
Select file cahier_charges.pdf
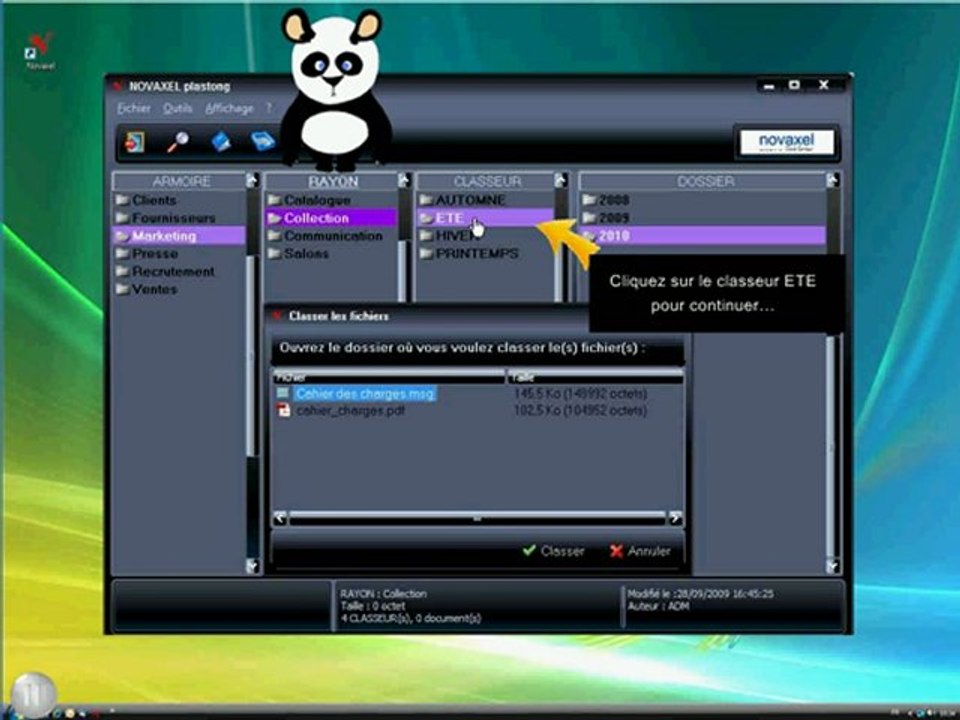tap(351, 411)
